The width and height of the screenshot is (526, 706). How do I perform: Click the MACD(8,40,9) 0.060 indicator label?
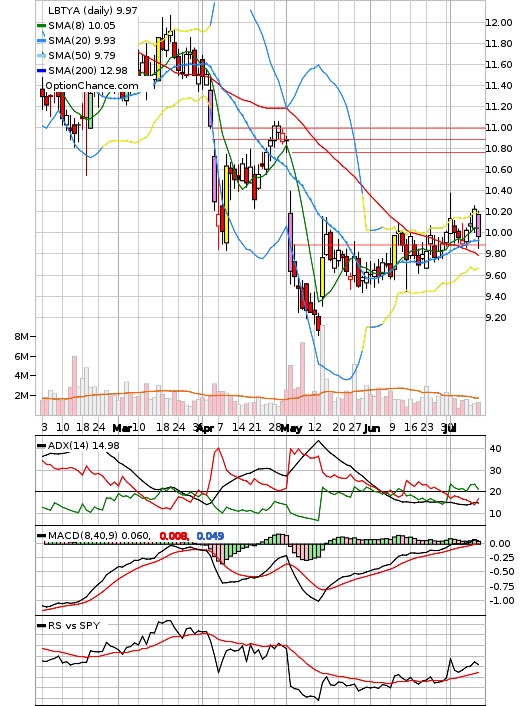coord(99,536)
